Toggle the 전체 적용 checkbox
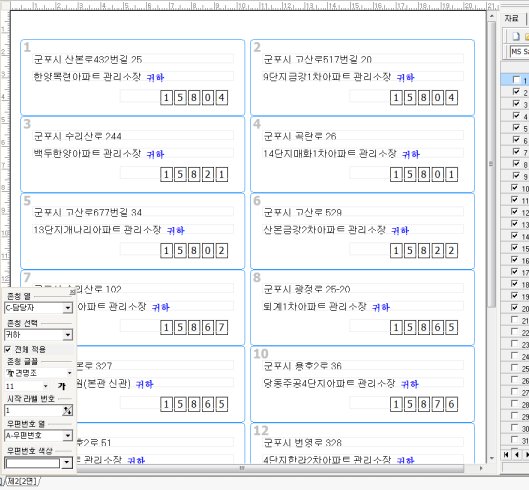This screenshot has height=490, width=529. coord(8,349)
